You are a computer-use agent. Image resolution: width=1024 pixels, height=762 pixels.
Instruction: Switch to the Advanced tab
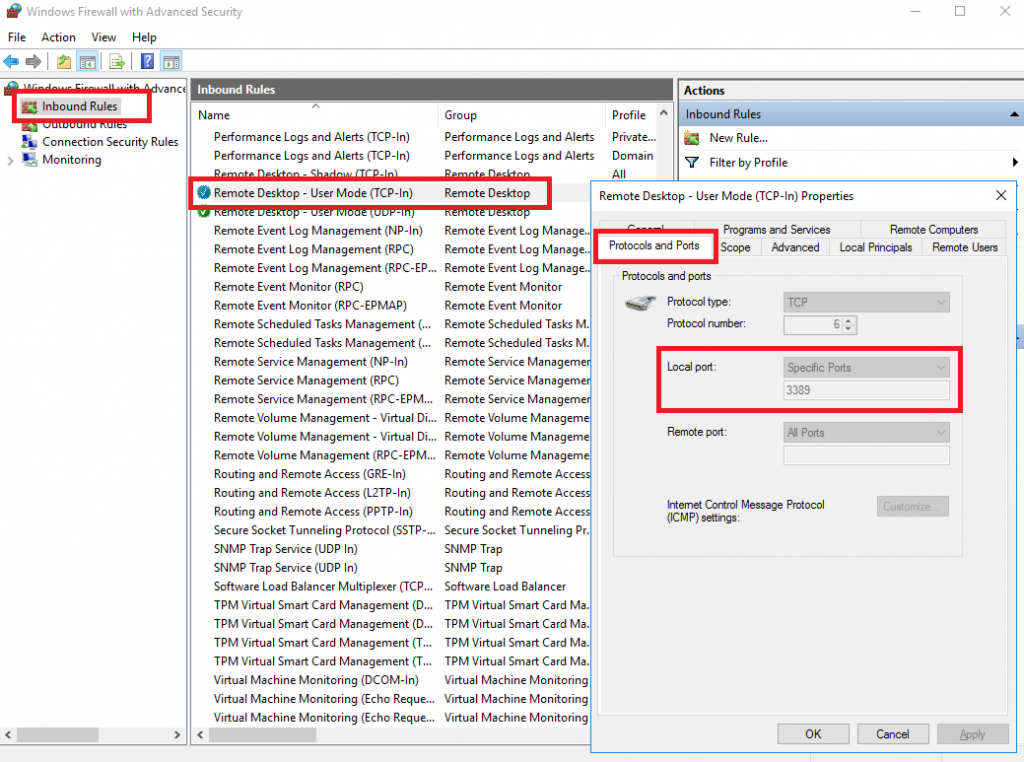click(x=795, y=247)
